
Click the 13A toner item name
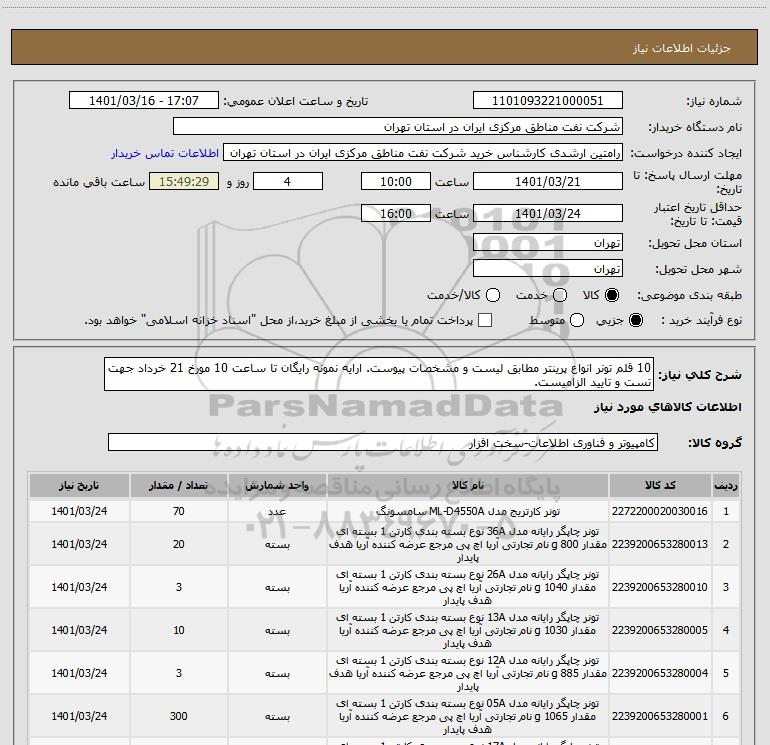(x=468, y=630)
